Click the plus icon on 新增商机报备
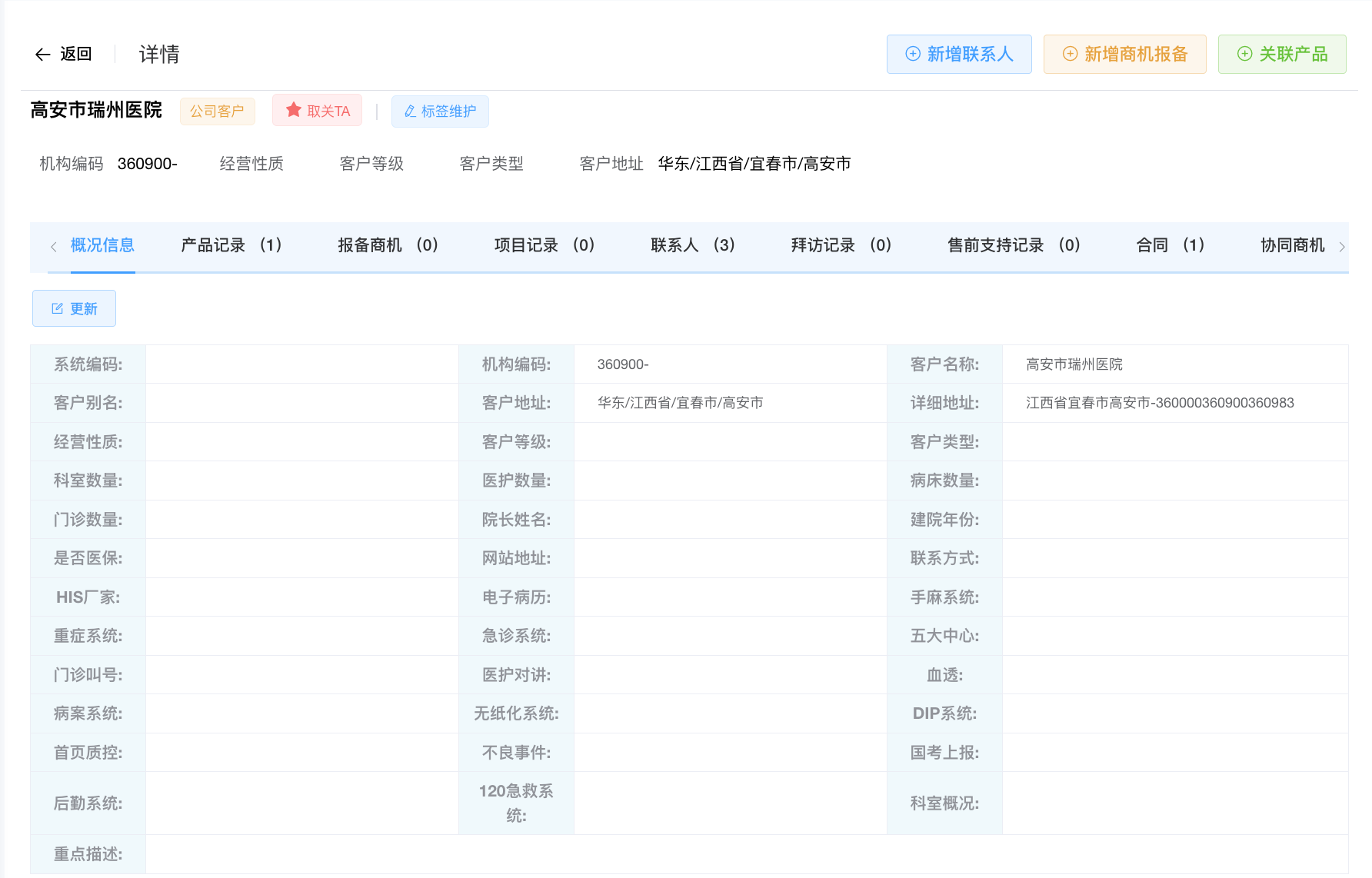The width and height of the screenshot is (1372, 878). pyautogui.click(x=1069, y=54)
